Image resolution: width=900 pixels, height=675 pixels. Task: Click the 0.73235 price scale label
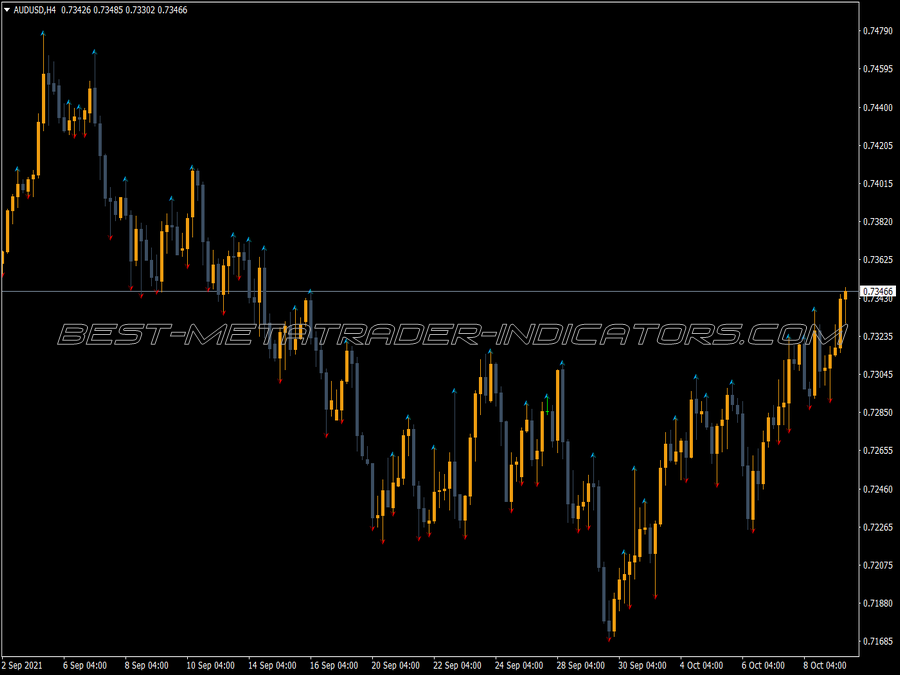tap(878, 336)
